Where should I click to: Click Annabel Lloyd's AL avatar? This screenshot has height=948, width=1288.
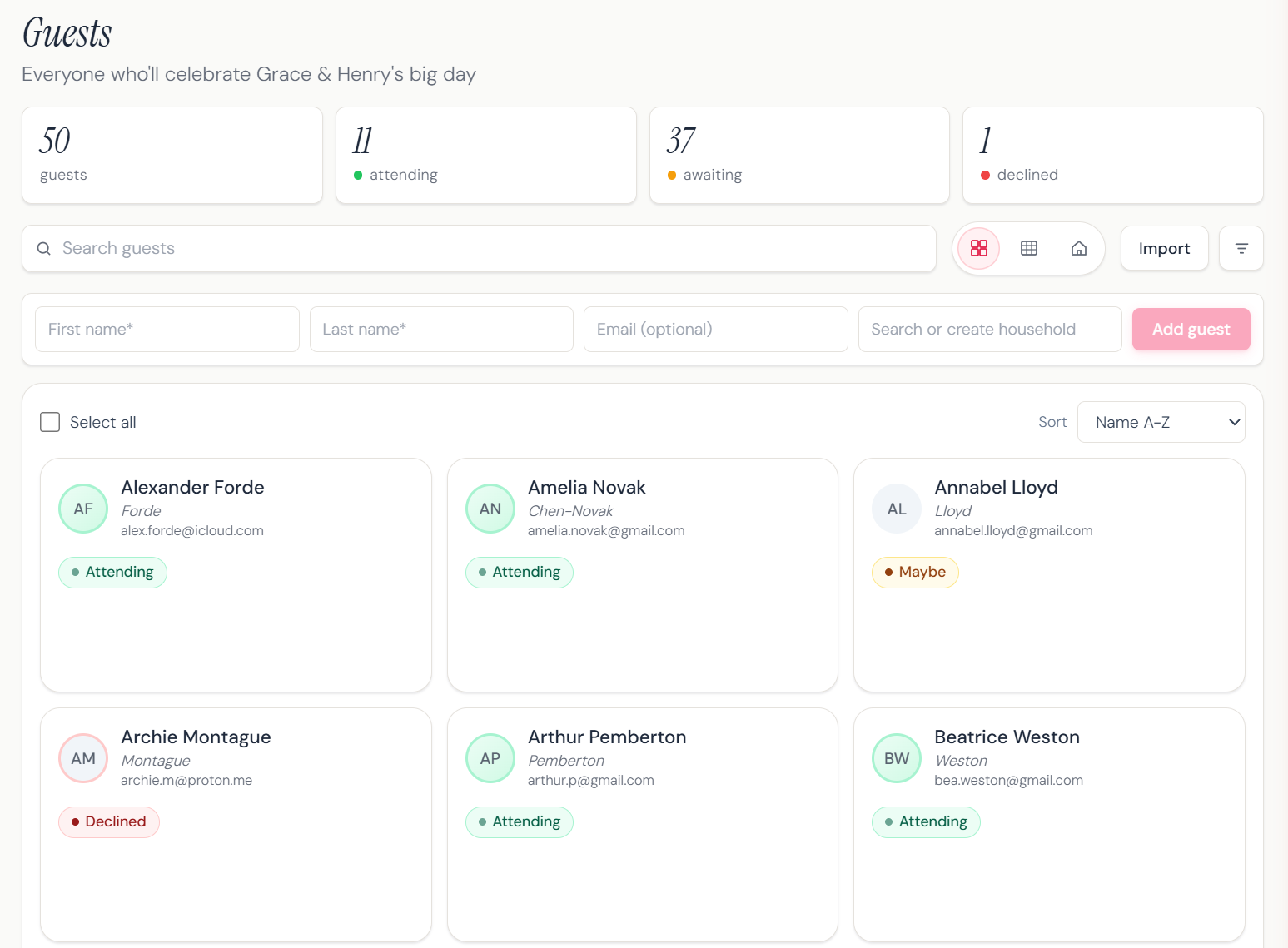coord(897,509)
